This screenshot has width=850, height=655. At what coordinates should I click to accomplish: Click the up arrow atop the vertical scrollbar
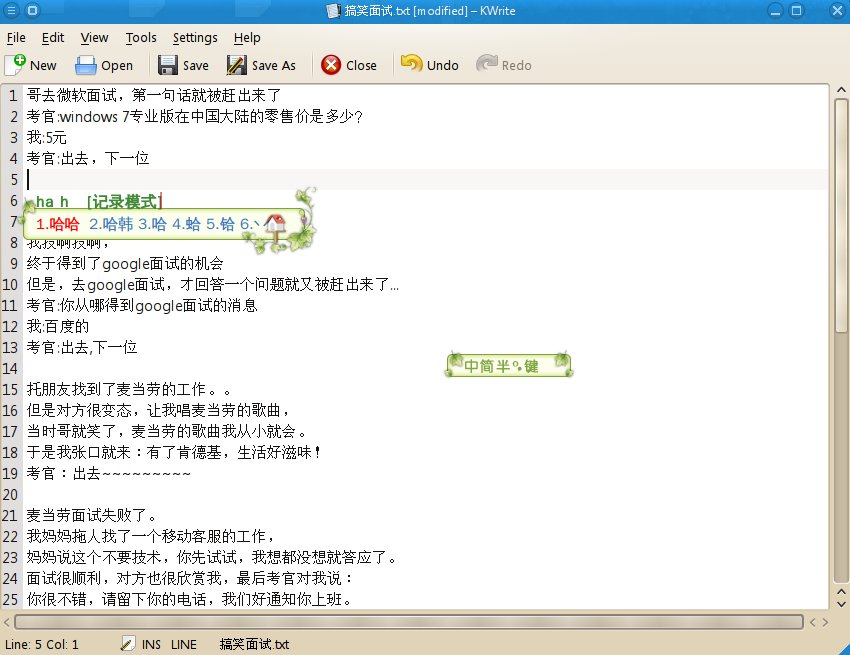(x=841, y=90)
